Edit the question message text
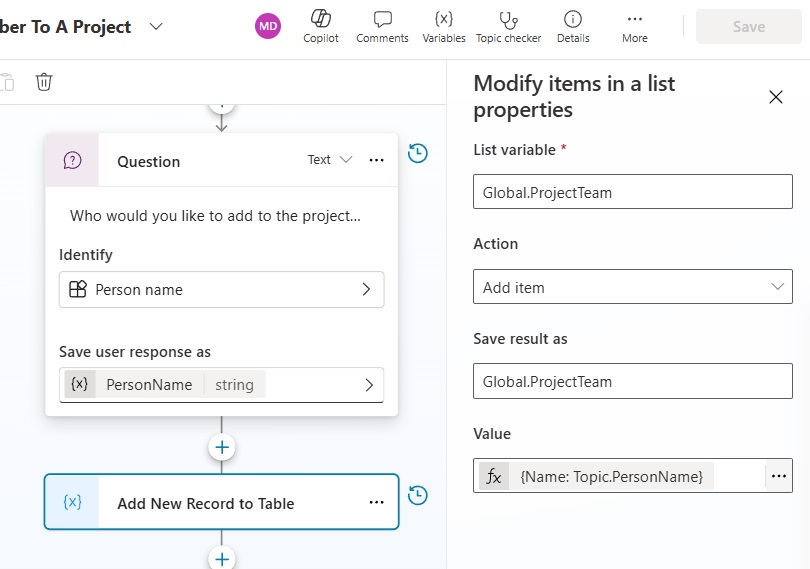 pyautogui.click(x=215, y=216)
